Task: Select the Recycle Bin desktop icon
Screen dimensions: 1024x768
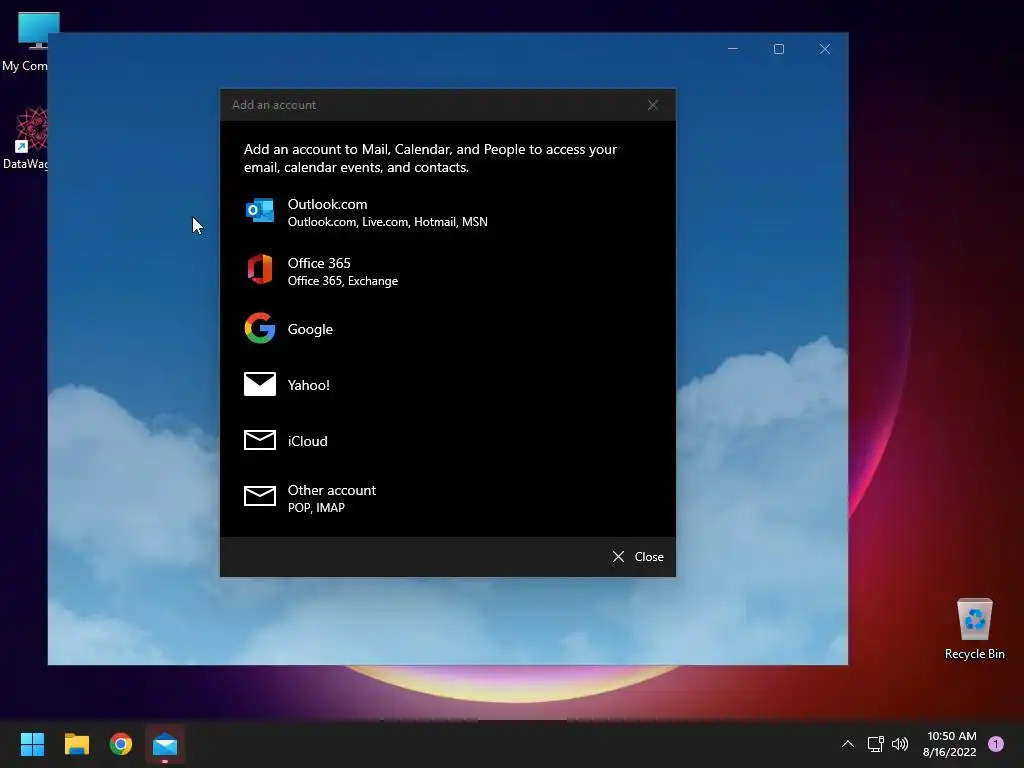Action: (x=974, y=629)
